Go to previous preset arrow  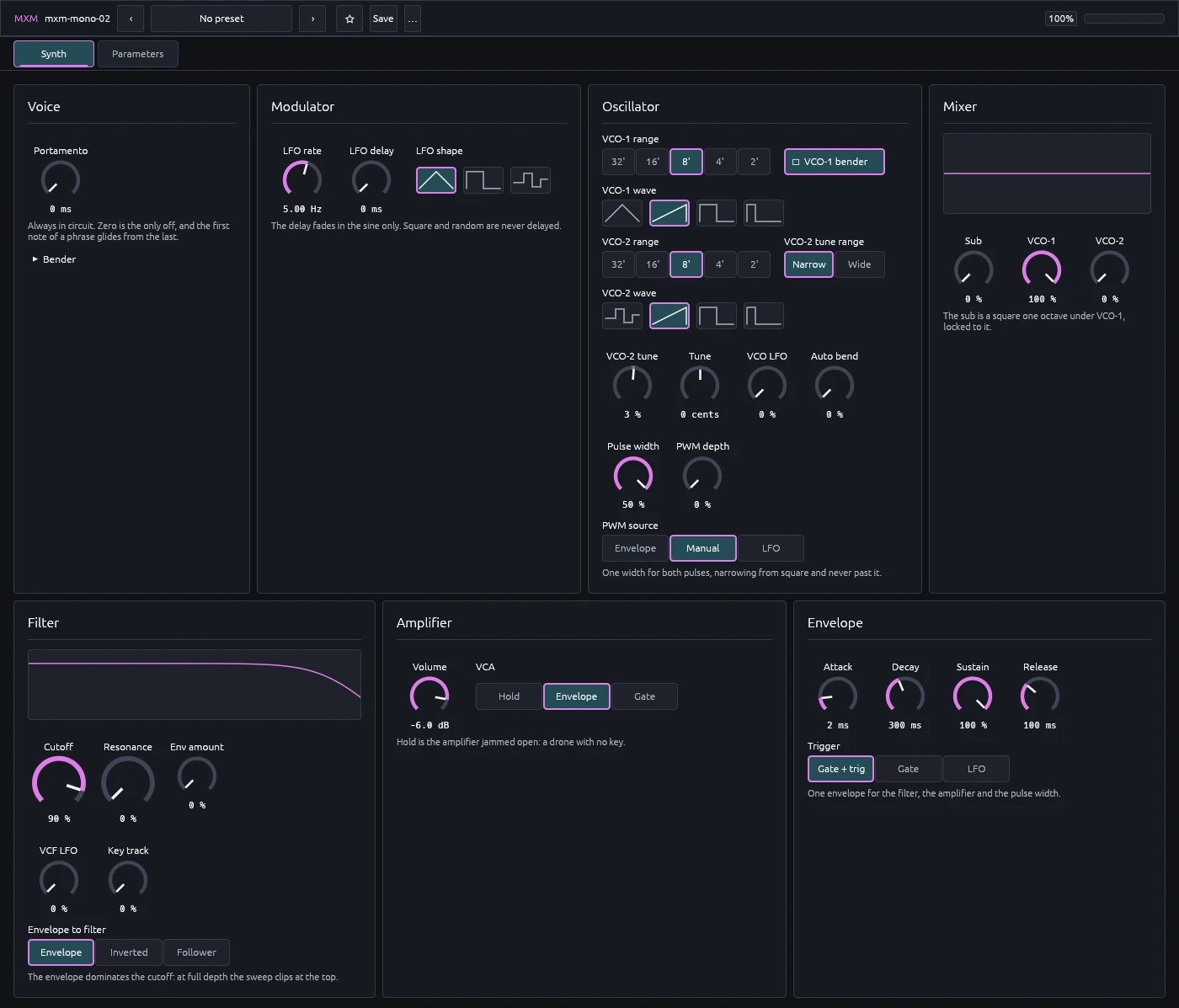tap(131, 19)
